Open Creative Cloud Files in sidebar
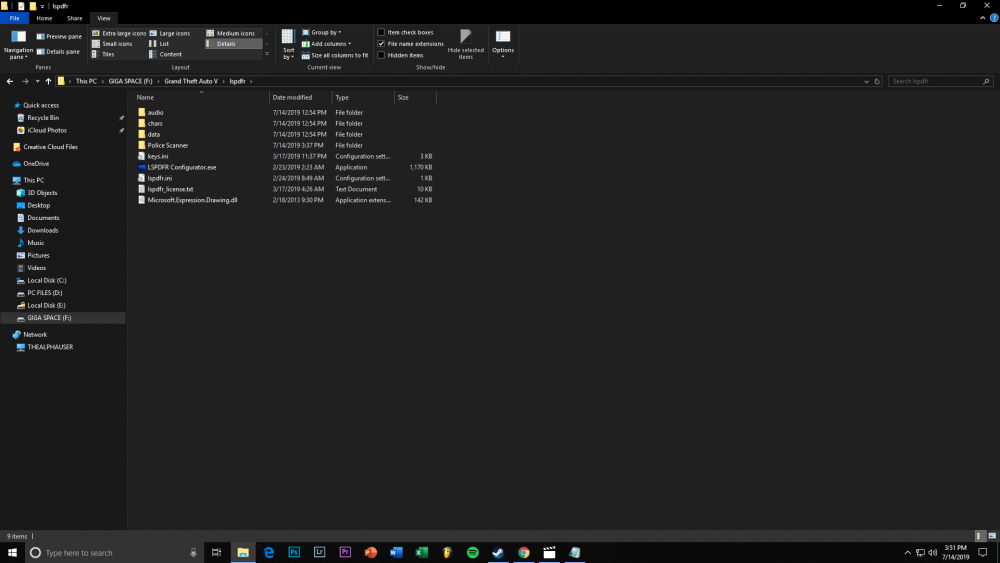Screen dimensions: 1000x563 tap(50, 147)
